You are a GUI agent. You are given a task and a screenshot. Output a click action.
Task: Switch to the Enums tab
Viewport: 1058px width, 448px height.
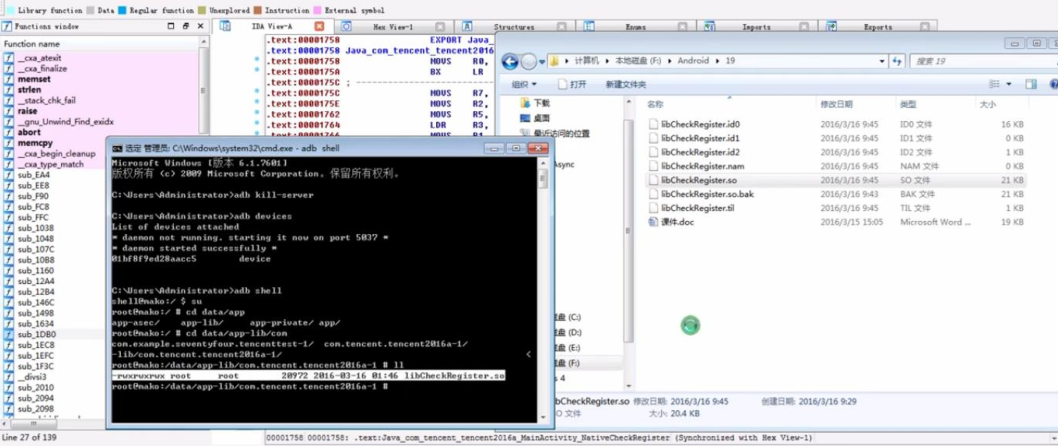point(636,27)
